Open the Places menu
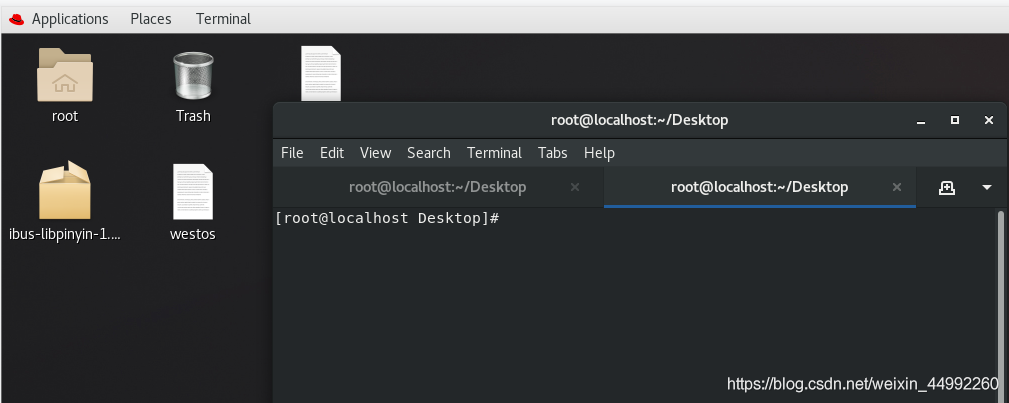This screenshot has height=403, width=1009. [151, 19]
